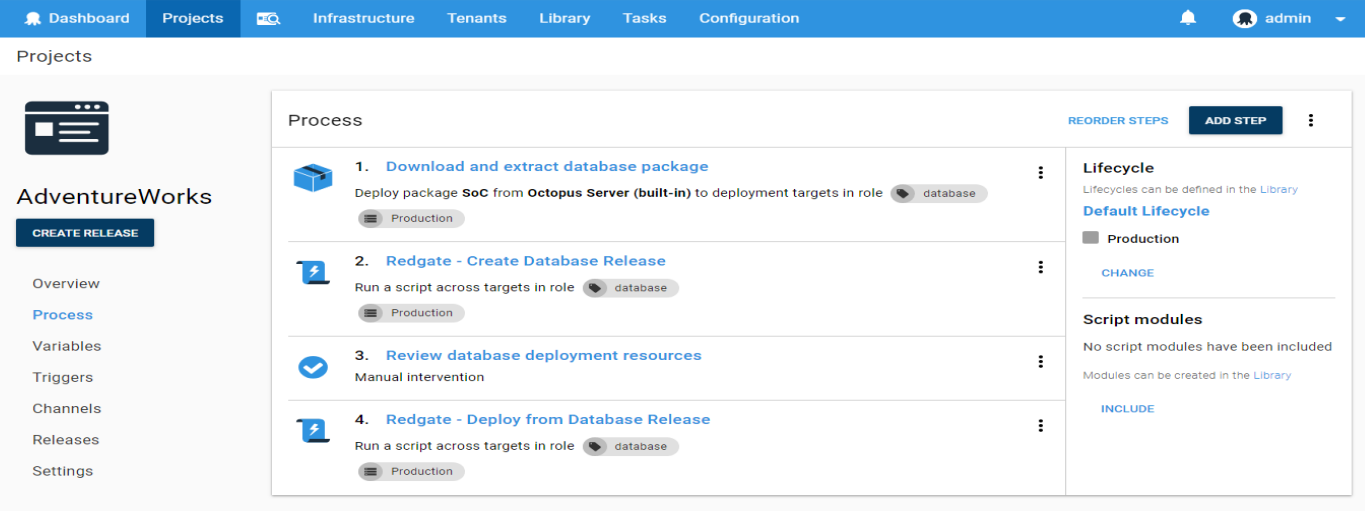Click the script icon for step 2

[313, 272]
